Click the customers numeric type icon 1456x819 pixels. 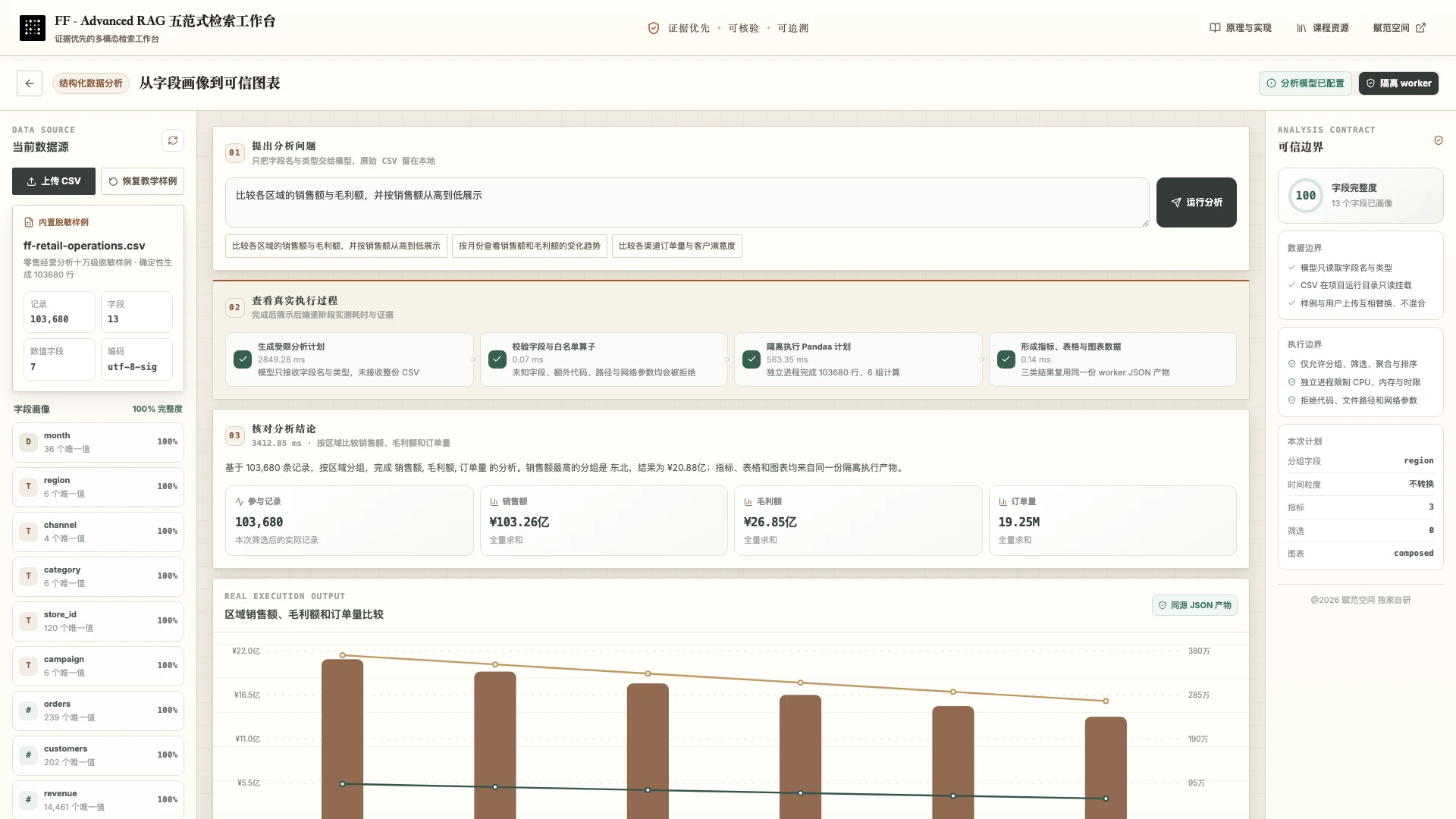click(29, 755)
